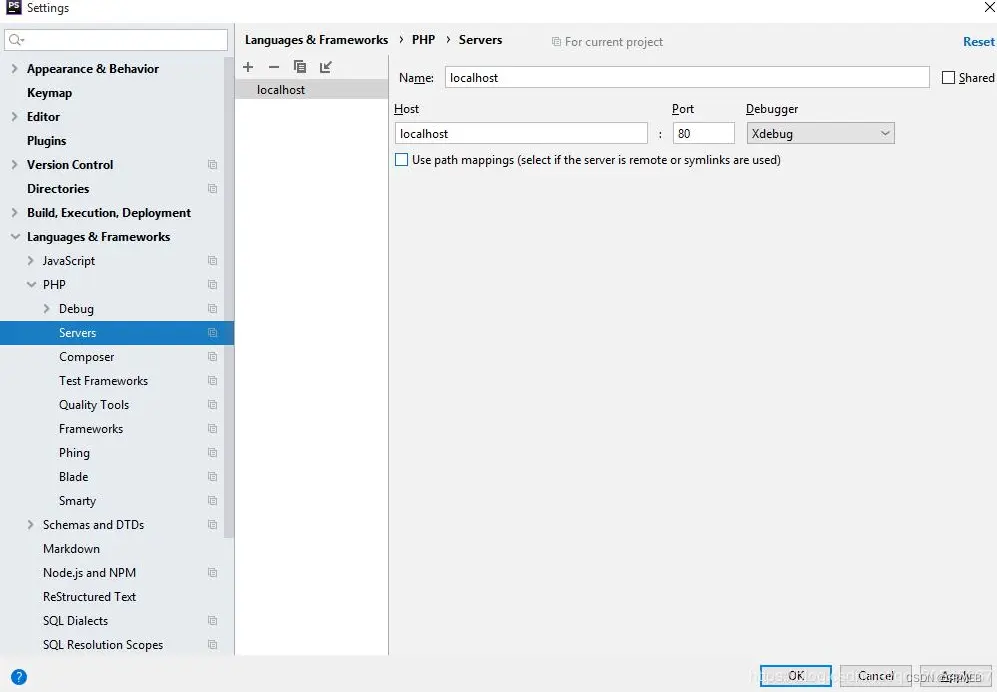Expand the Editor section
Viewport: 997px width, 692px height.
click(x=14, y=117)
